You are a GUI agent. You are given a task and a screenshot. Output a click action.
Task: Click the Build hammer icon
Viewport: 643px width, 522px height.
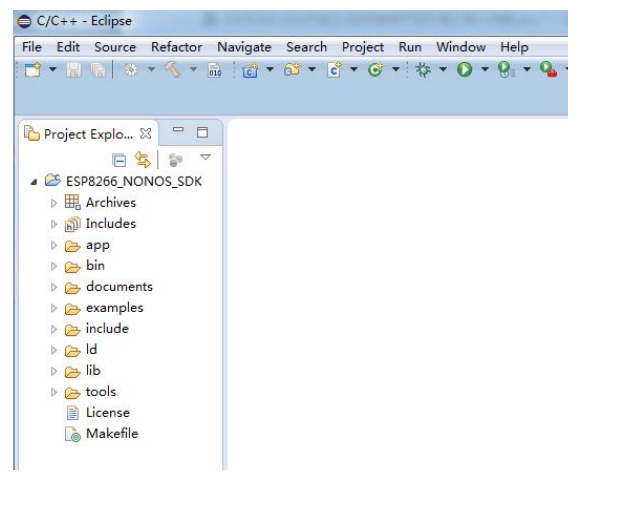coord(173,69)
